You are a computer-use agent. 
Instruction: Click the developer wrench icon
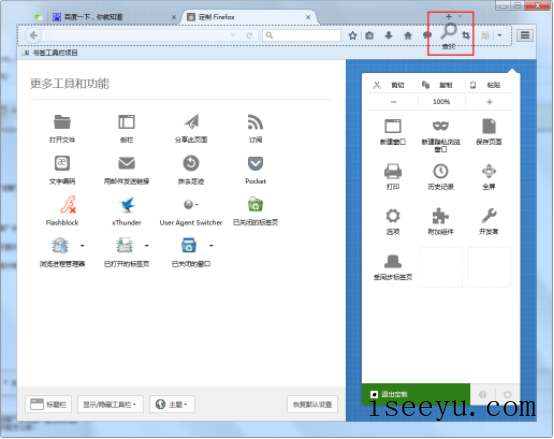coord(489,215)
